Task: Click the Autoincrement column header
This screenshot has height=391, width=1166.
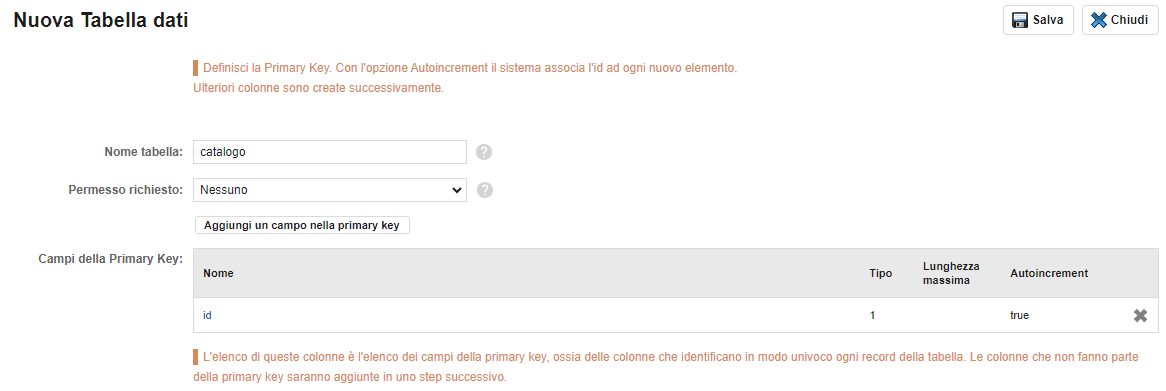Action: (x=1049, y=273)
